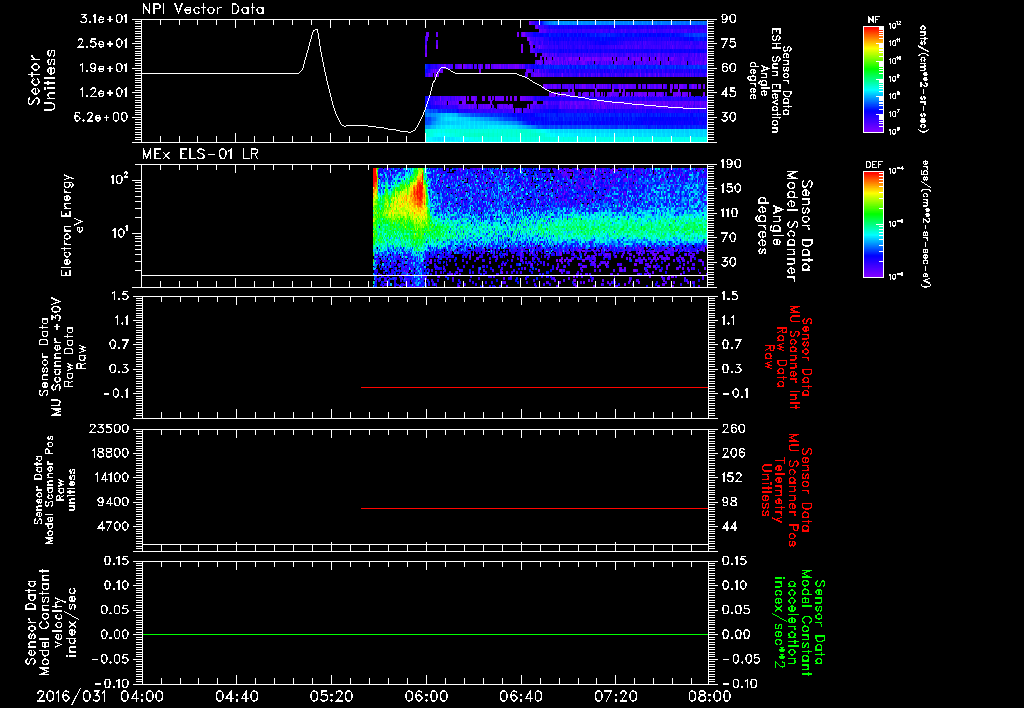Click the 18800 scanner position tick label
The width and height of the screenshot is (1024, 708).
coord(108,453)
